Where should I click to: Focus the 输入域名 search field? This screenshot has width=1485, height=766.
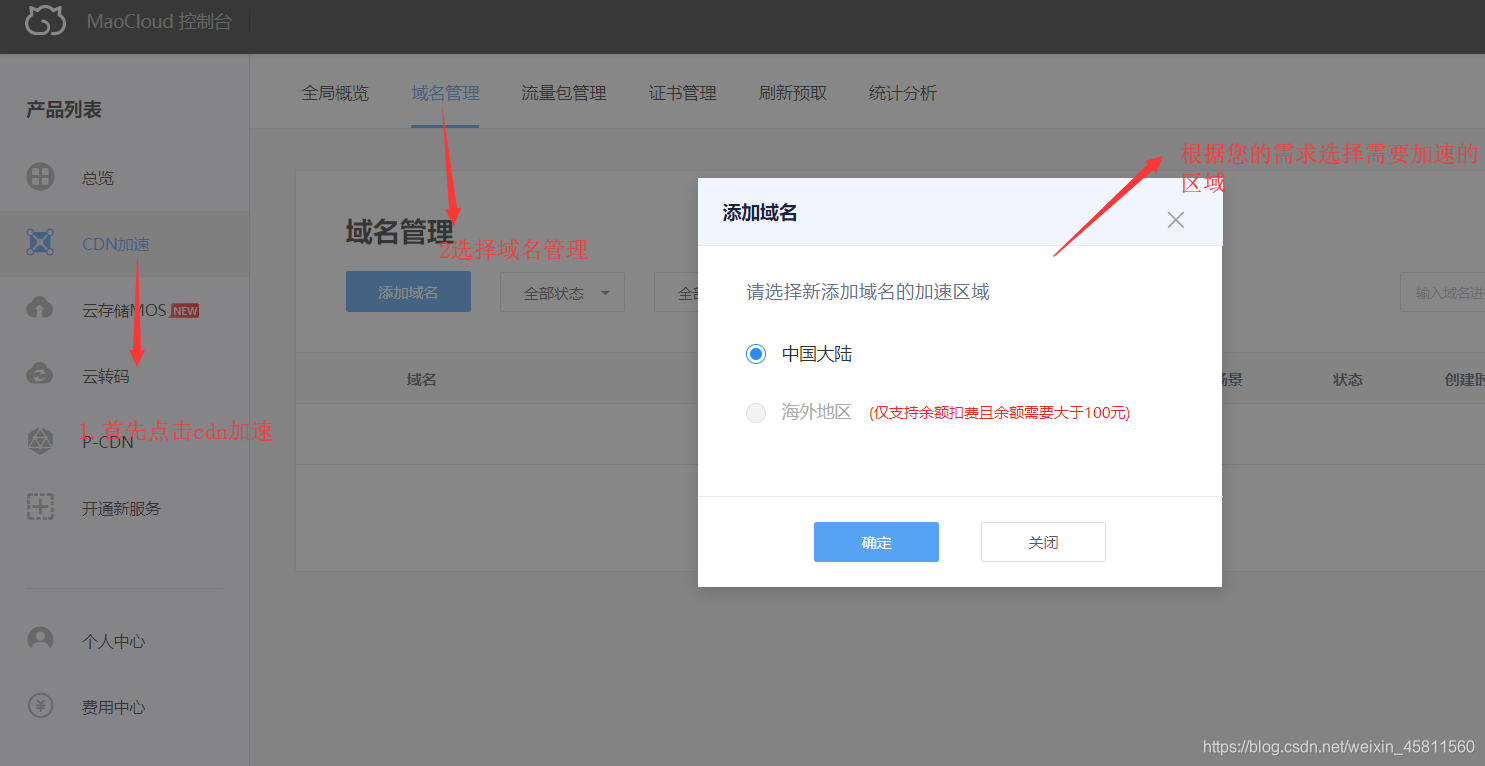(1442, 292)
